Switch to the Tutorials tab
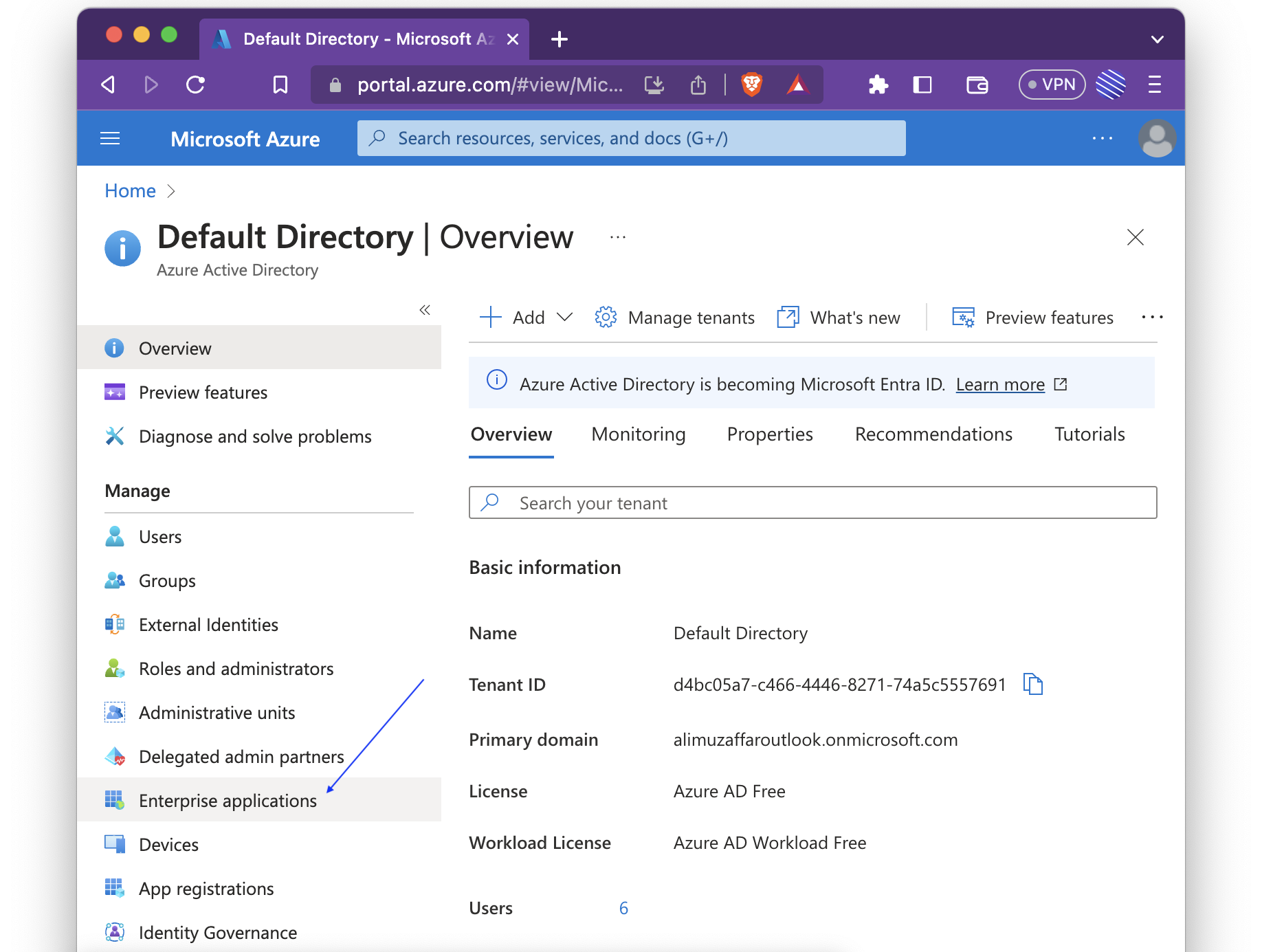This screenshot has height=952, width=1262. pos(1089,434)
